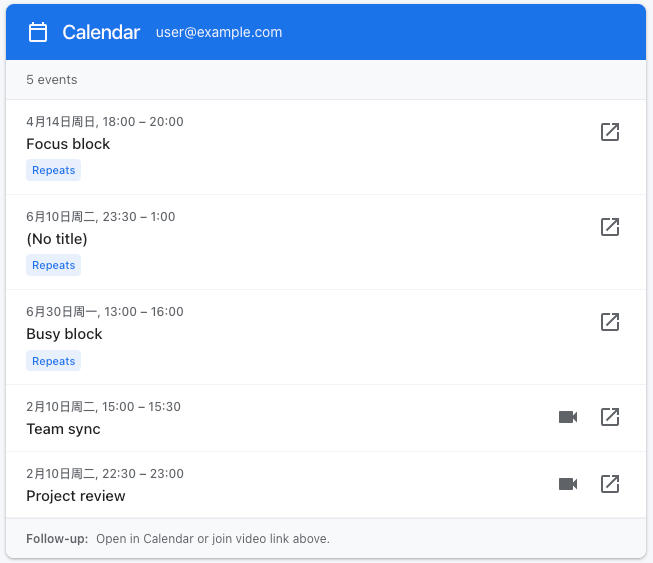Open Project review event external-link icon

(610, 484)
